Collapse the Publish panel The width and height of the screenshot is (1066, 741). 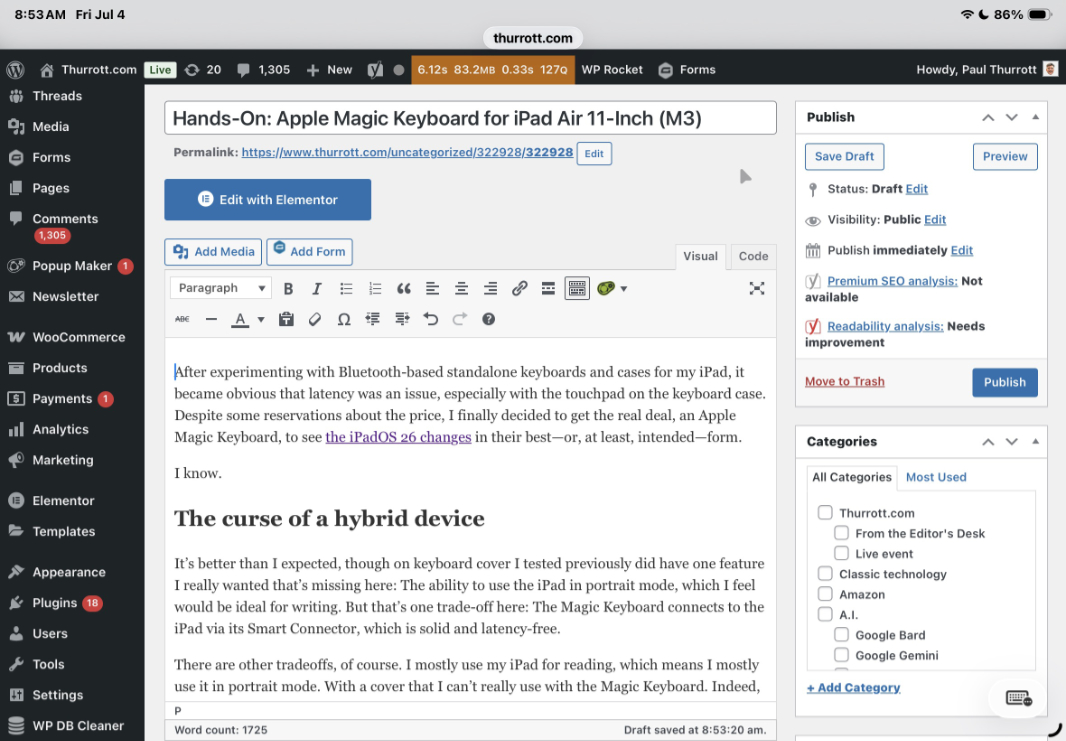(1035, 117)
